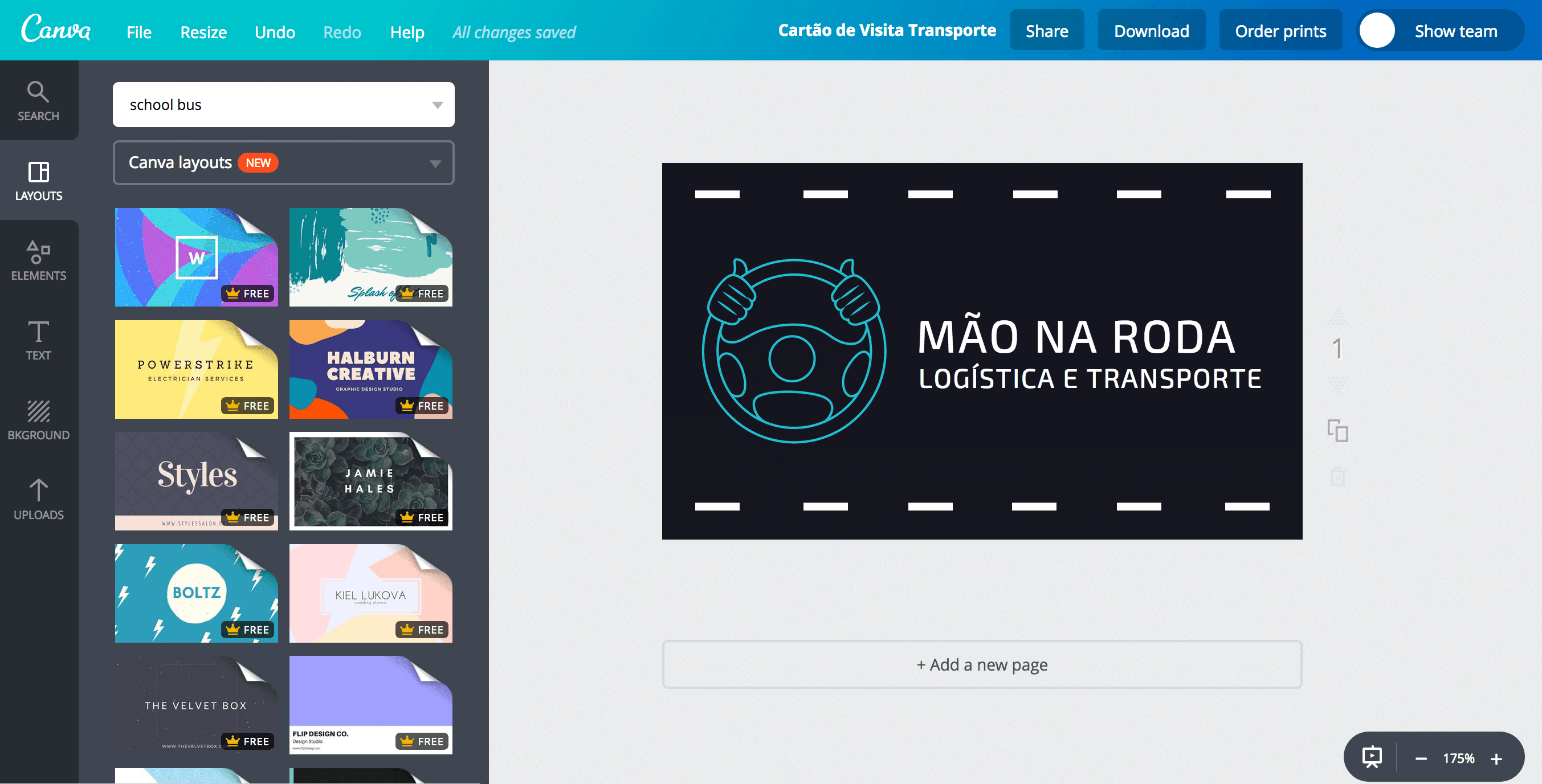This screenshot has height=784, width=1542.
Task: Click the All changes saved status
Action: (x=513, y=32)
